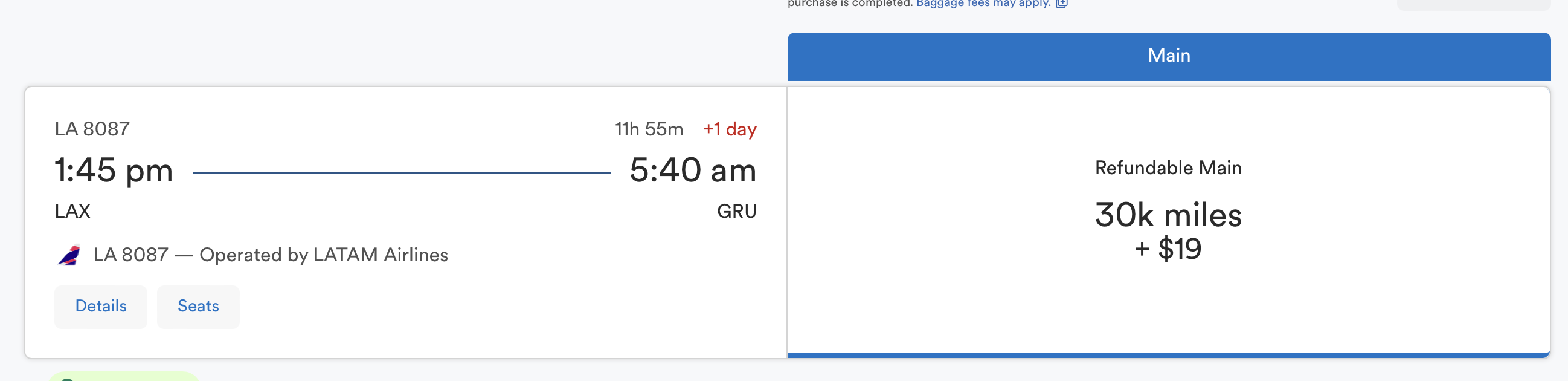The width and height of the screenshot is (1568, 381).
Task: Click the 5:40 am arrival time
Action: click(x=693, y=170)
